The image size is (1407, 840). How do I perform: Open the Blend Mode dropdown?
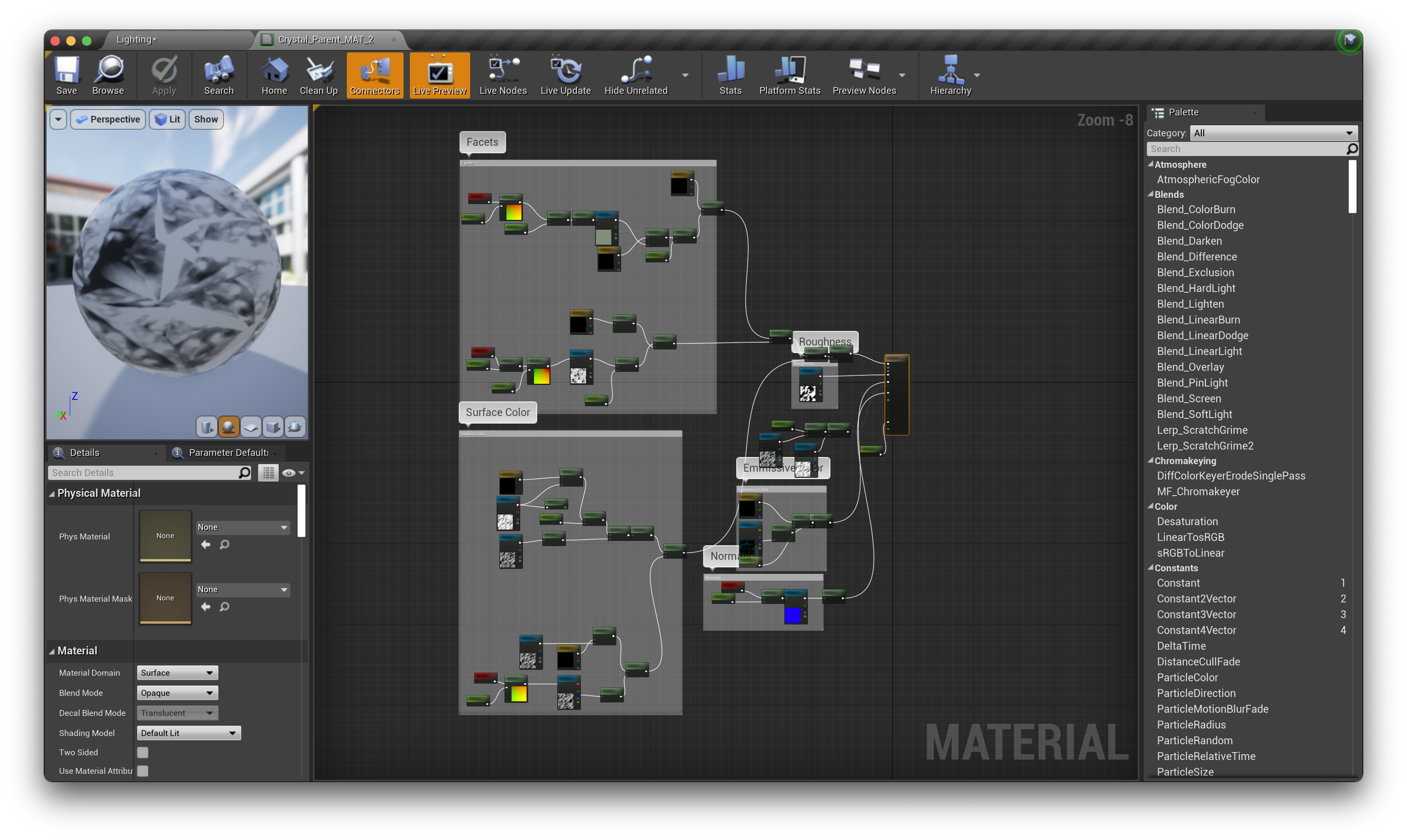point(177,693)
